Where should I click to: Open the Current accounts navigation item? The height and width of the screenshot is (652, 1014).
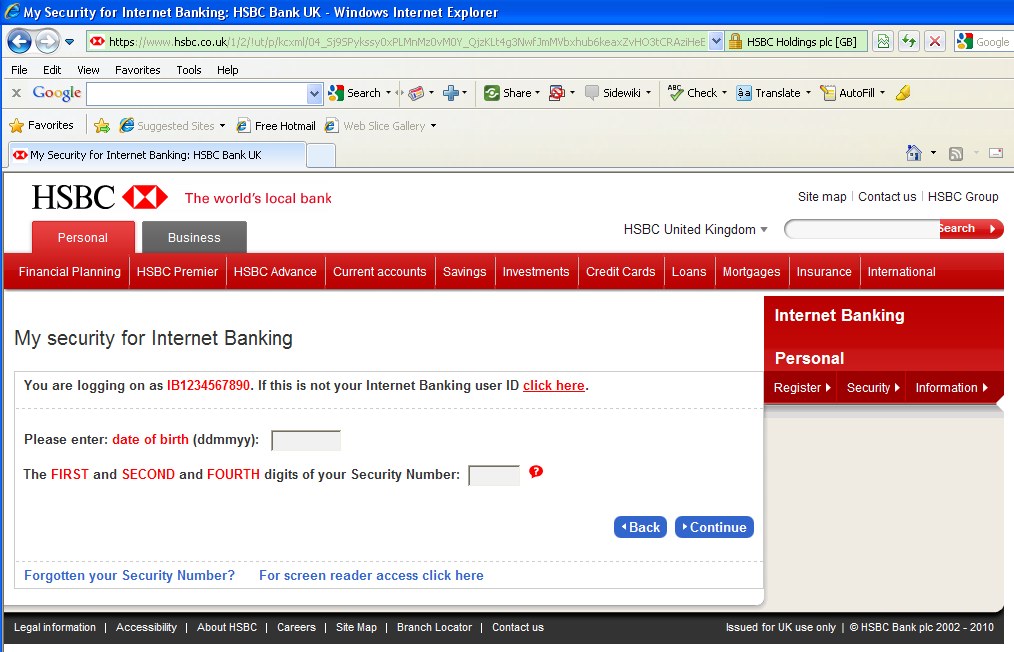click(380, 272)
